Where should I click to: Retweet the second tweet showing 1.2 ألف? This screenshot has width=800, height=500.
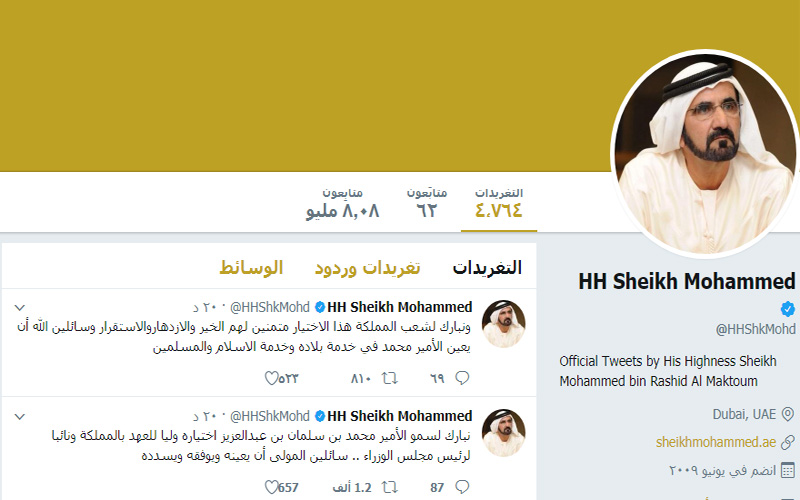[390, 487]
